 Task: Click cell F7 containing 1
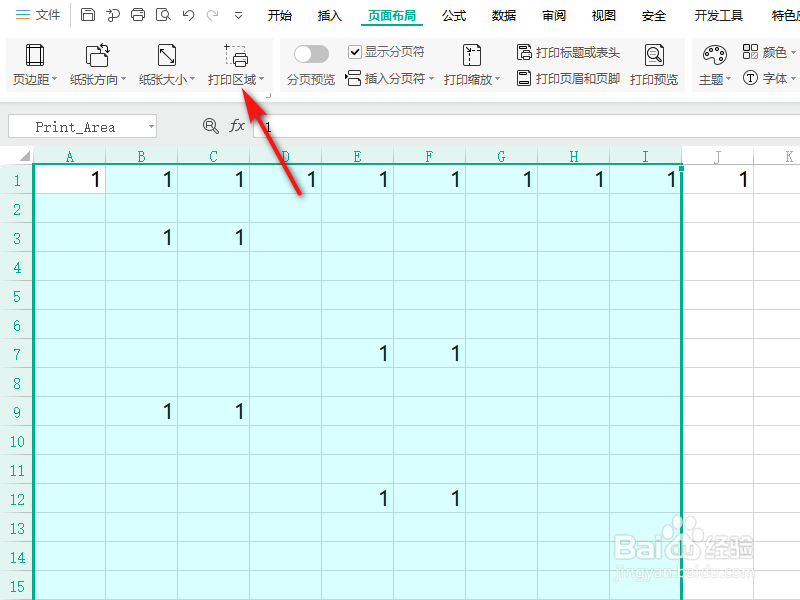pyautogui.click(x=429, y=353)
